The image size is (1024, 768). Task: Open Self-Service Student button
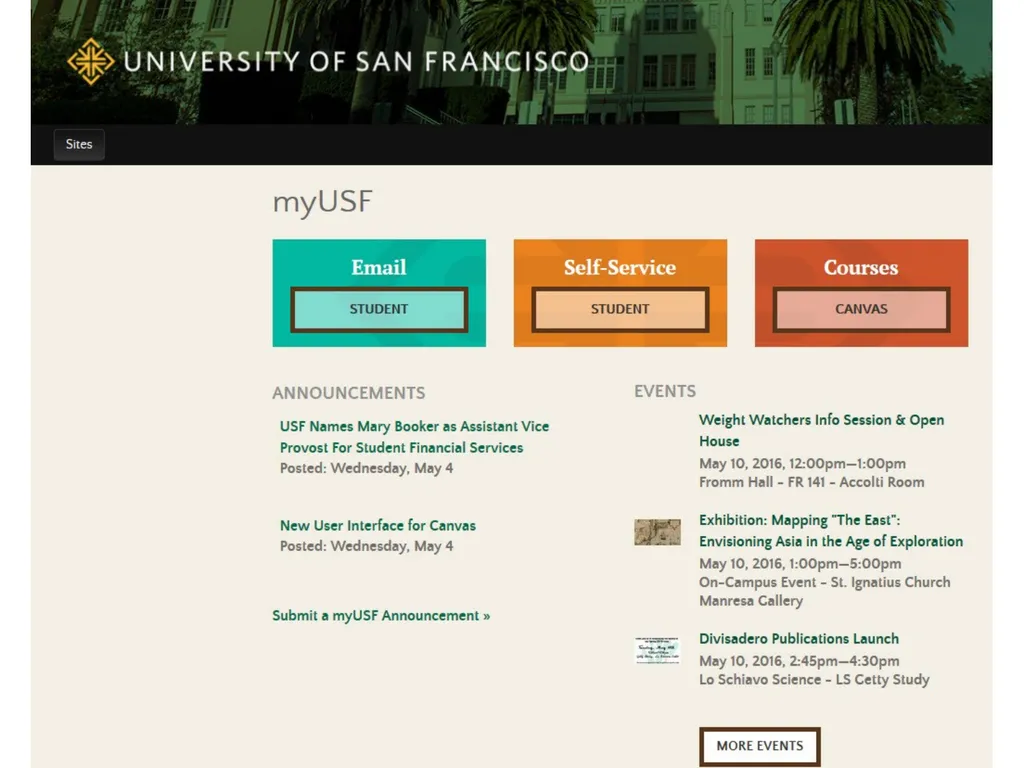(620, 310)
